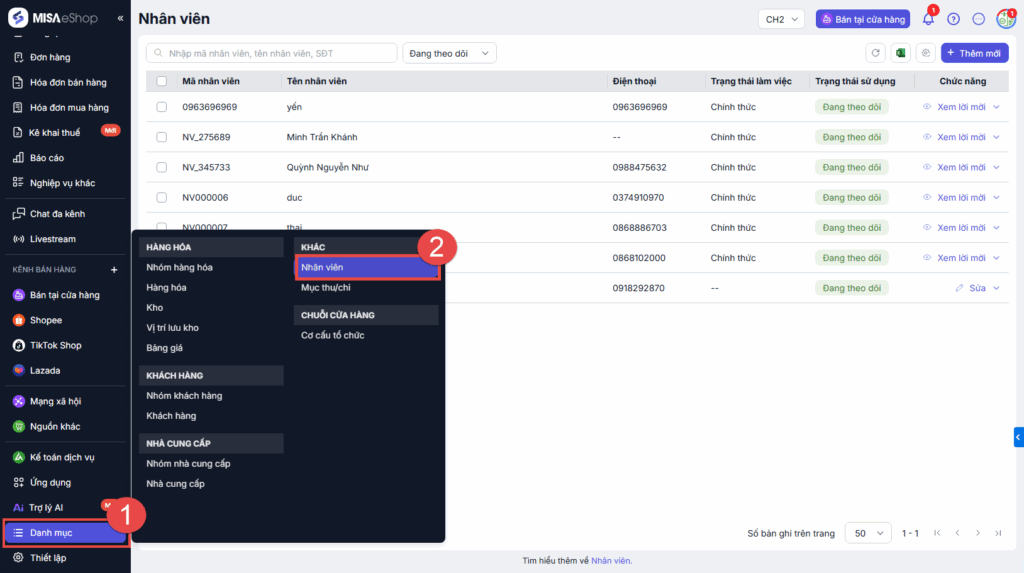The width and height of the screenshot is (1024, 573).
Task: Select Hàng hóa menu item
Action: (x=167, y=287)
